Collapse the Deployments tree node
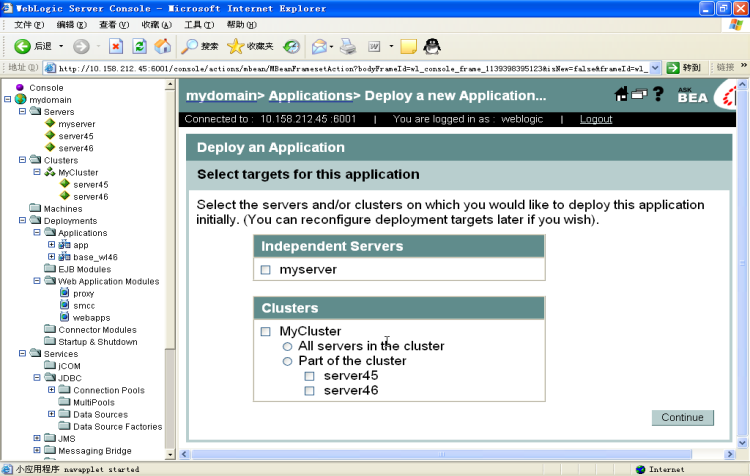 (22, 220)
